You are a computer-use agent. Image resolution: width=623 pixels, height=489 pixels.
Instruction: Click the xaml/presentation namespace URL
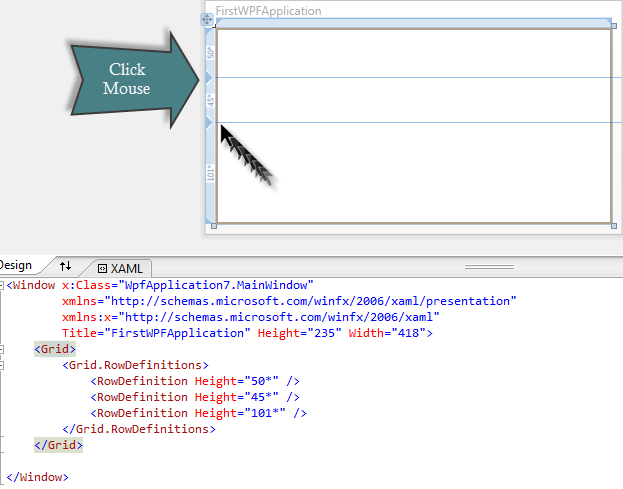tap(310, 301)
